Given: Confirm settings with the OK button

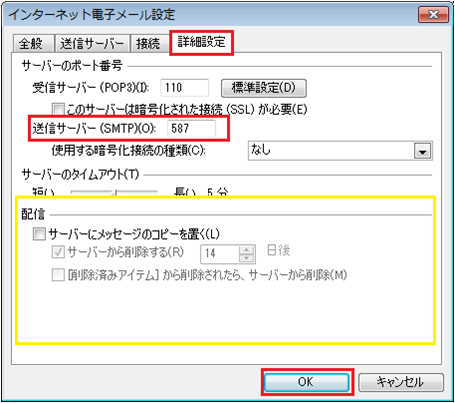Looking at the screenshot, I should pos(306,382).
